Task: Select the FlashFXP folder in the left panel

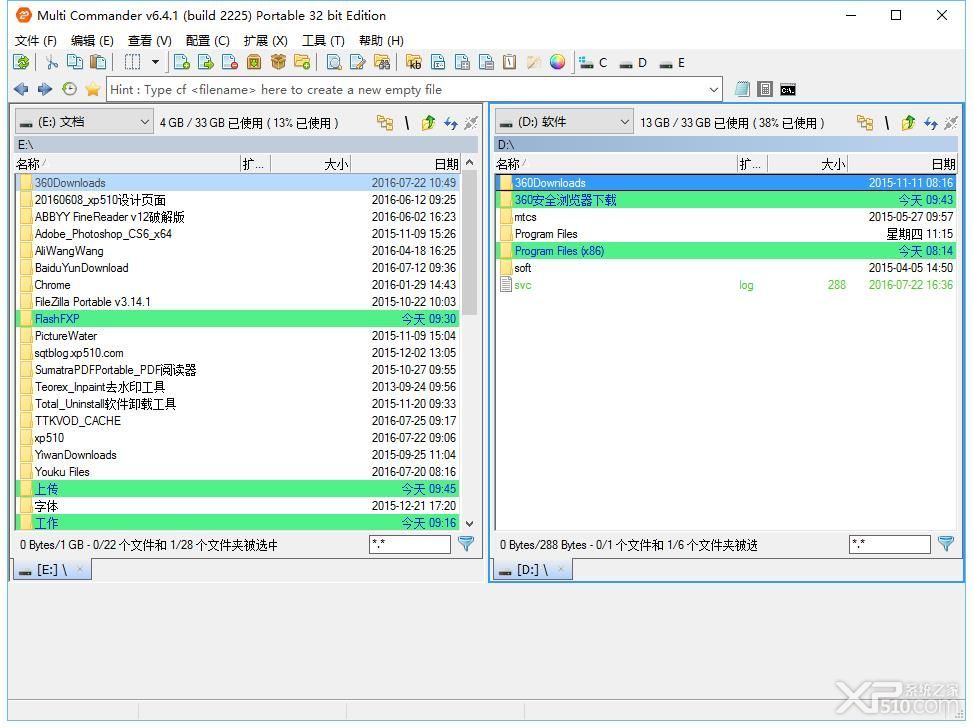Action: (x=237, y=318)
